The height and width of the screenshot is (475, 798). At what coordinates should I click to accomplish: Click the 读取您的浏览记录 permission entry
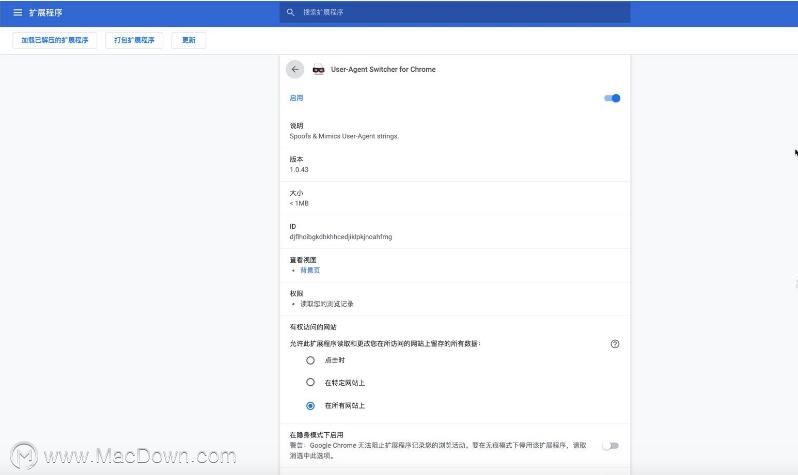327,304
